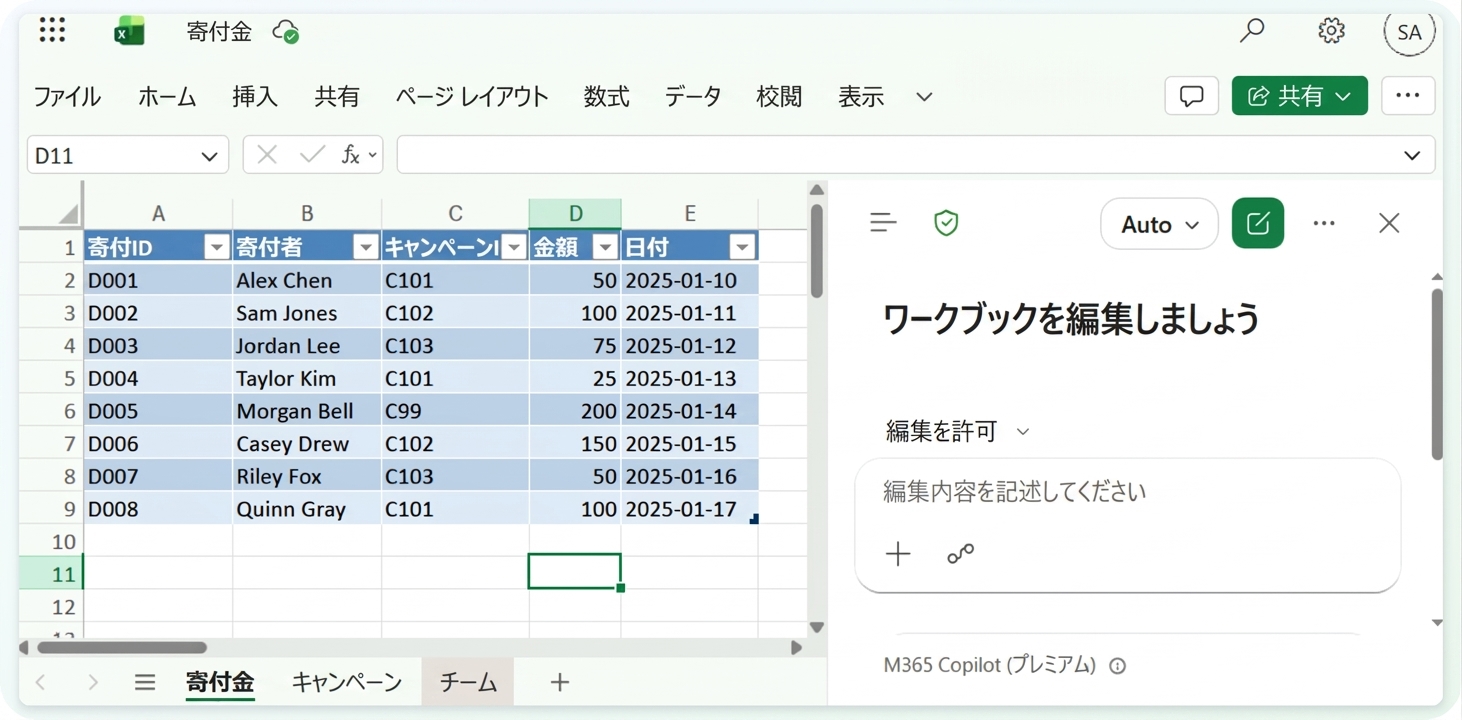This screenshot has width=1462, height=720.
Task: Open the キャンペーン column filter dropdown
Action: [514, 247]
